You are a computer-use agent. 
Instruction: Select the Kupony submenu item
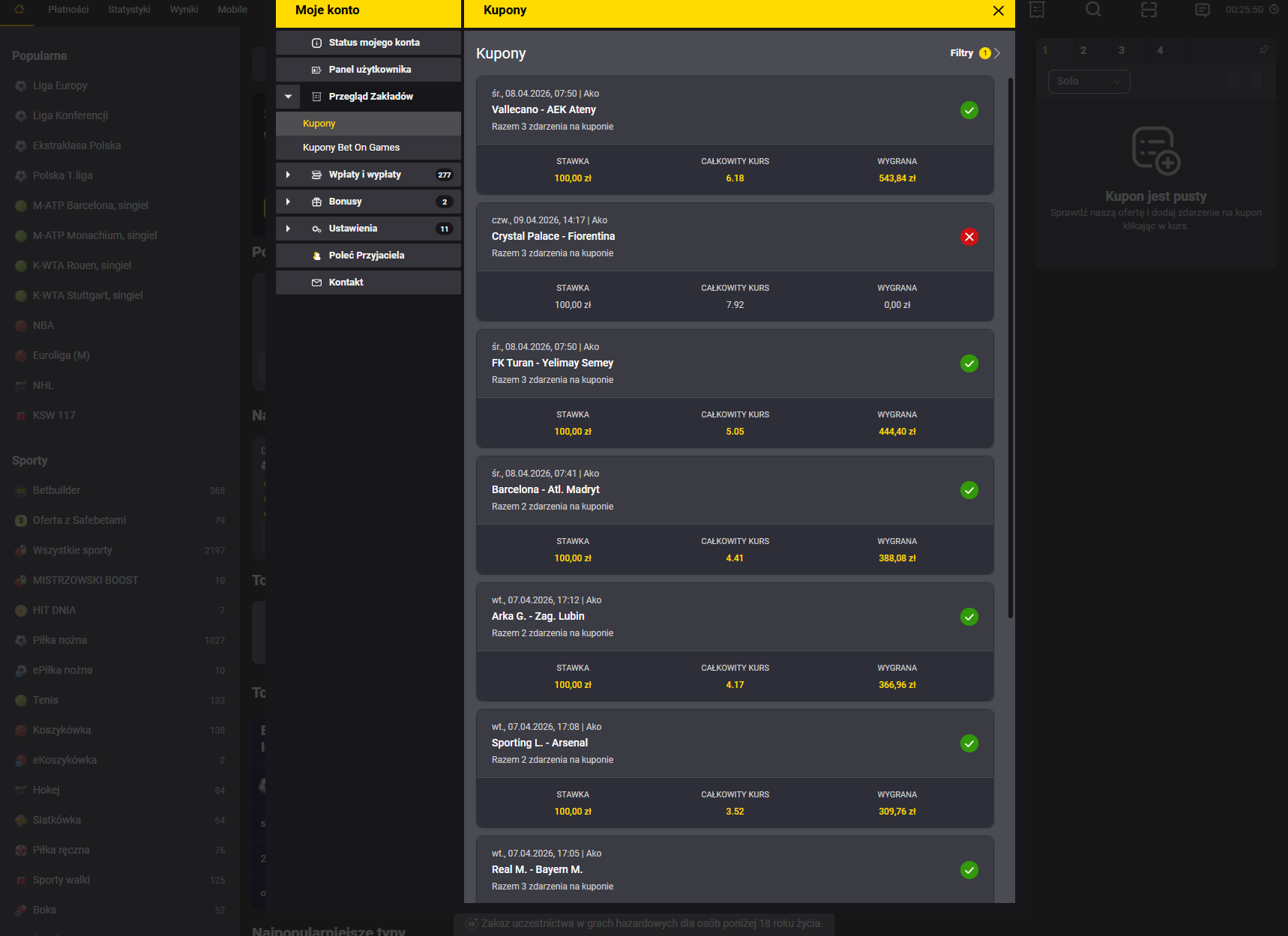[x=368, y=124]
